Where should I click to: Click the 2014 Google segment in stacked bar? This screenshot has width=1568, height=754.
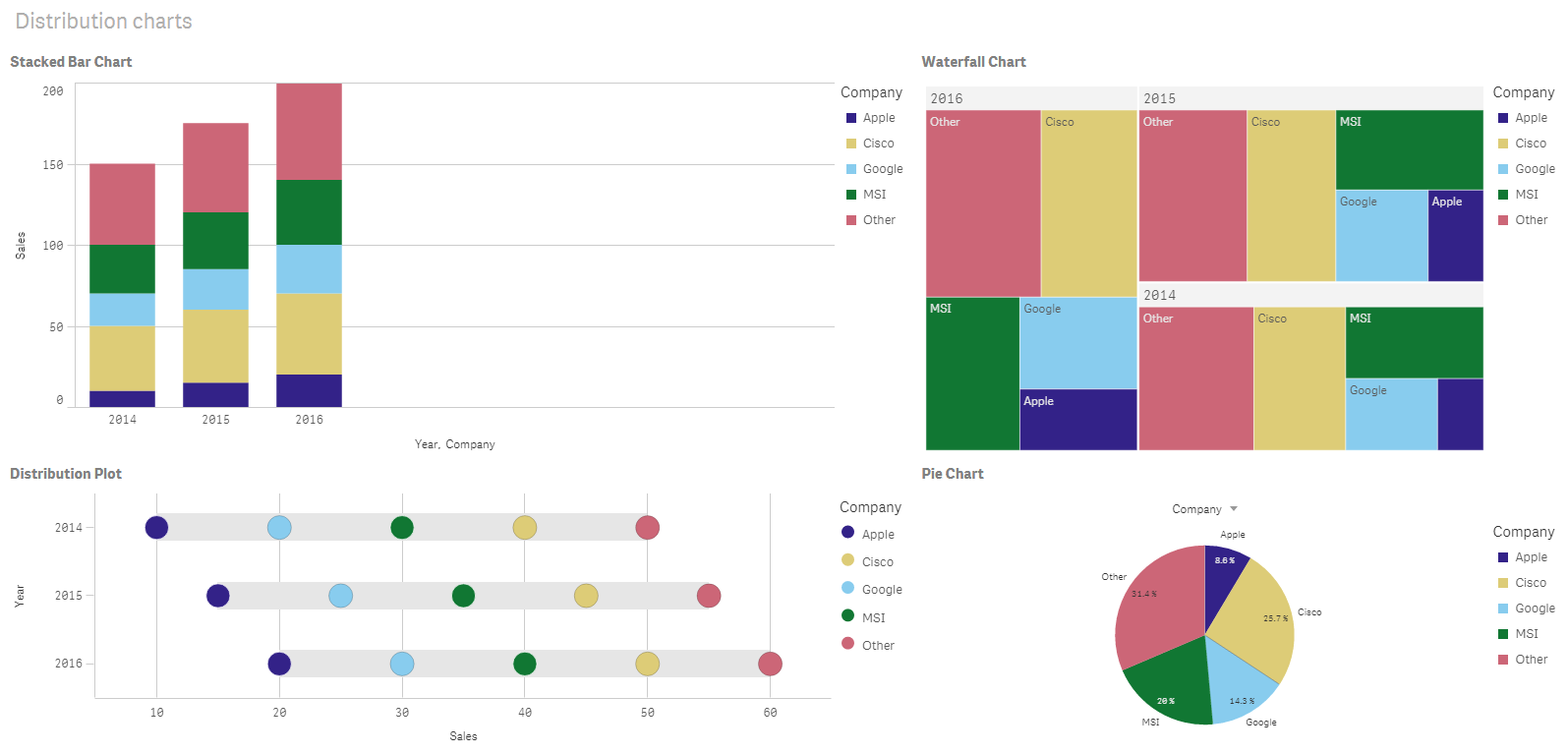[x=122, y=310]
